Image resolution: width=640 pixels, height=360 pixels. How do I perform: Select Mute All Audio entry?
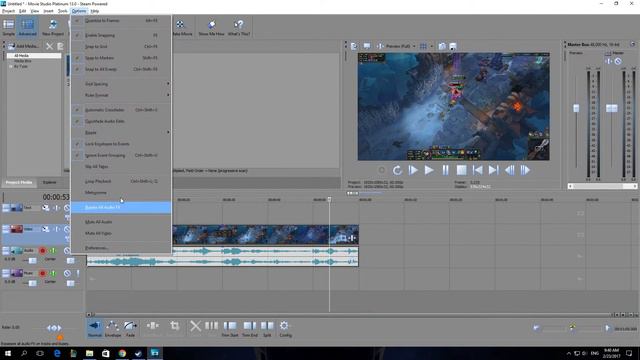click(x=121, y=222)
